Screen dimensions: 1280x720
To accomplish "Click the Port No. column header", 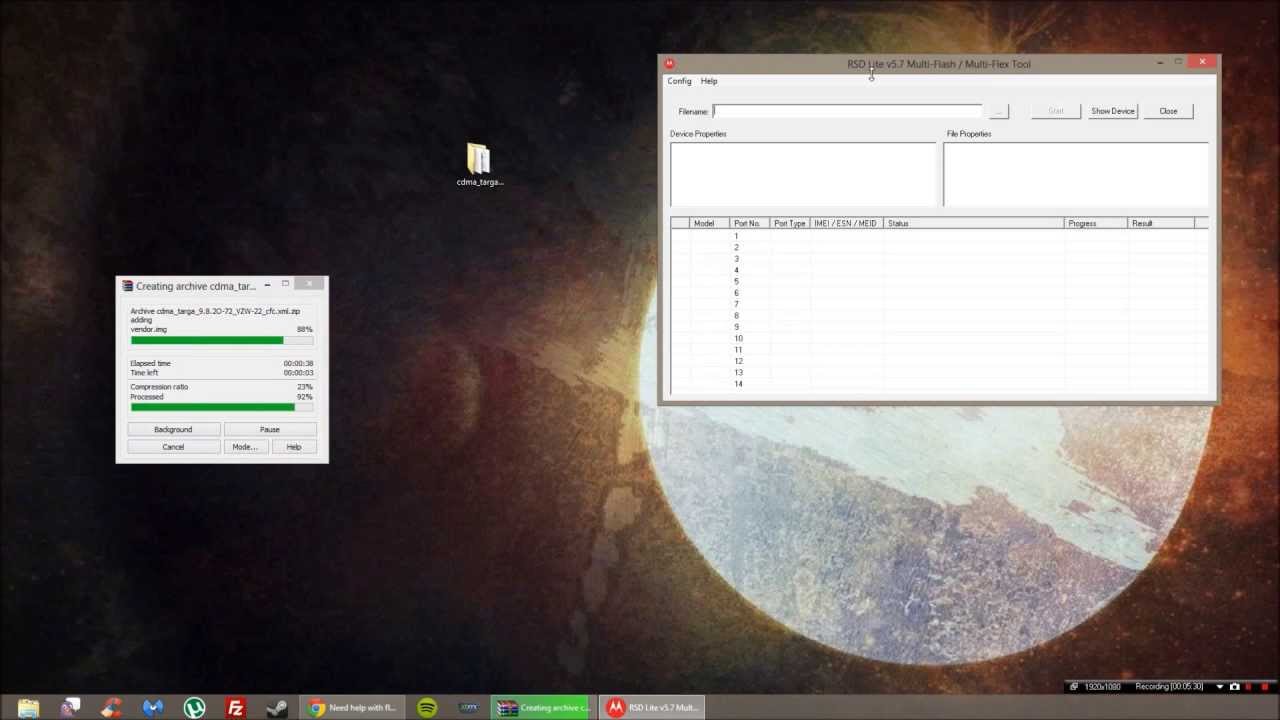I will coord(749,223).
